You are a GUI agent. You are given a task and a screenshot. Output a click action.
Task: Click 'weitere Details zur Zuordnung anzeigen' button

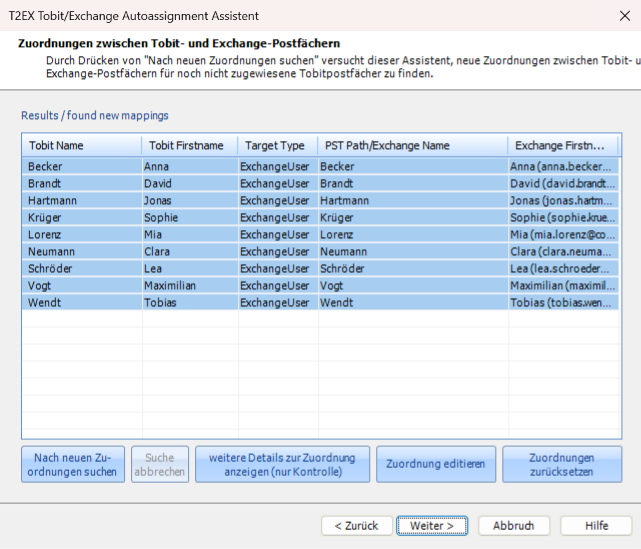[282, 464]
